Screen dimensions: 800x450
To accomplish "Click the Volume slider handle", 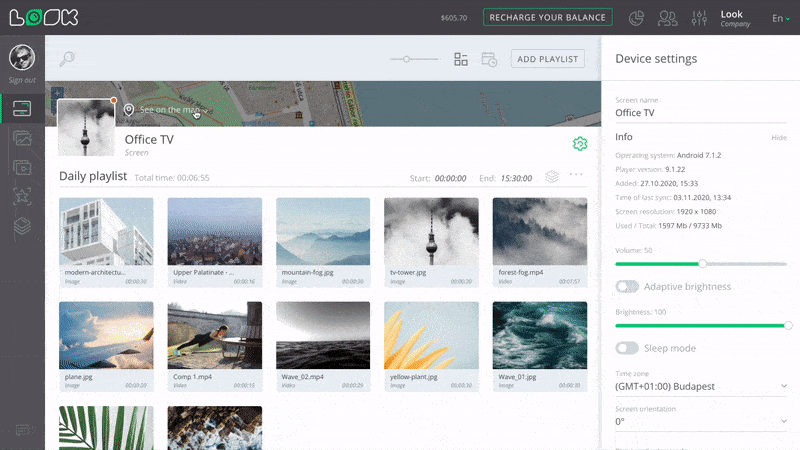I will 702,264.
